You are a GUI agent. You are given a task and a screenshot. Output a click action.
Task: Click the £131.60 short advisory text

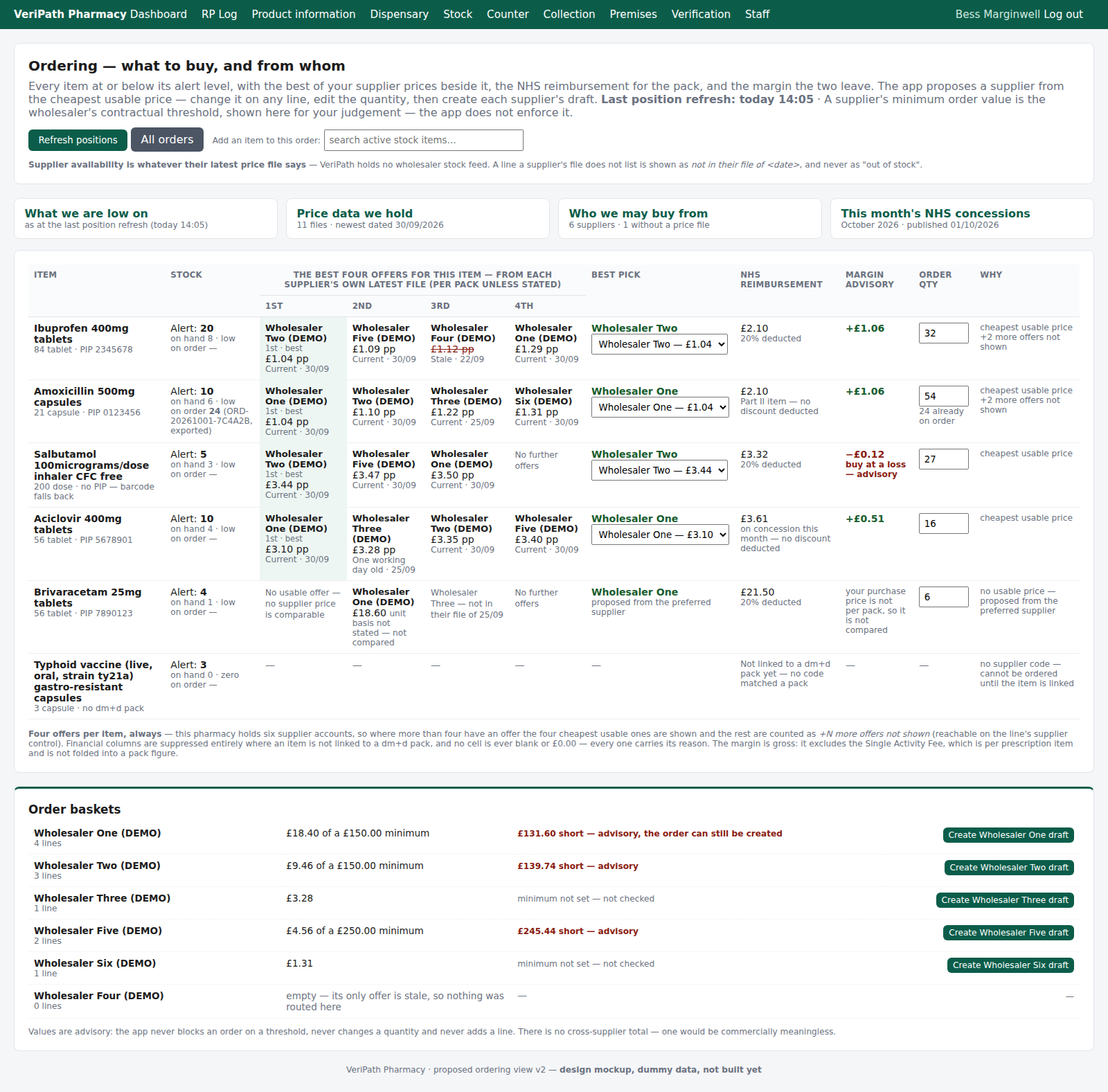[650, 834]
